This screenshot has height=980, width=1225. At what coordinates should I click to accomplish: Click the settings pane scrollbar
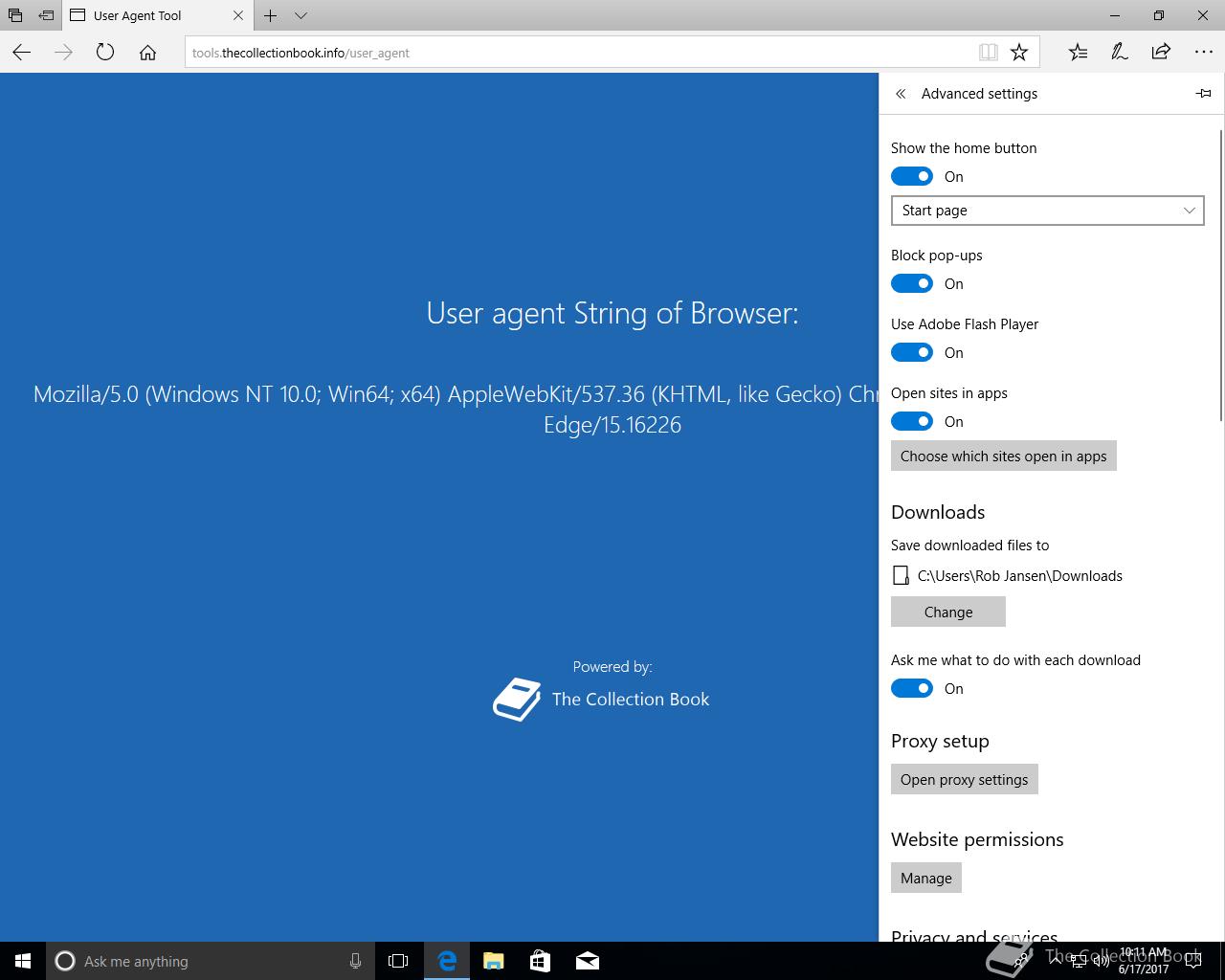click(x=1220, y=276)
